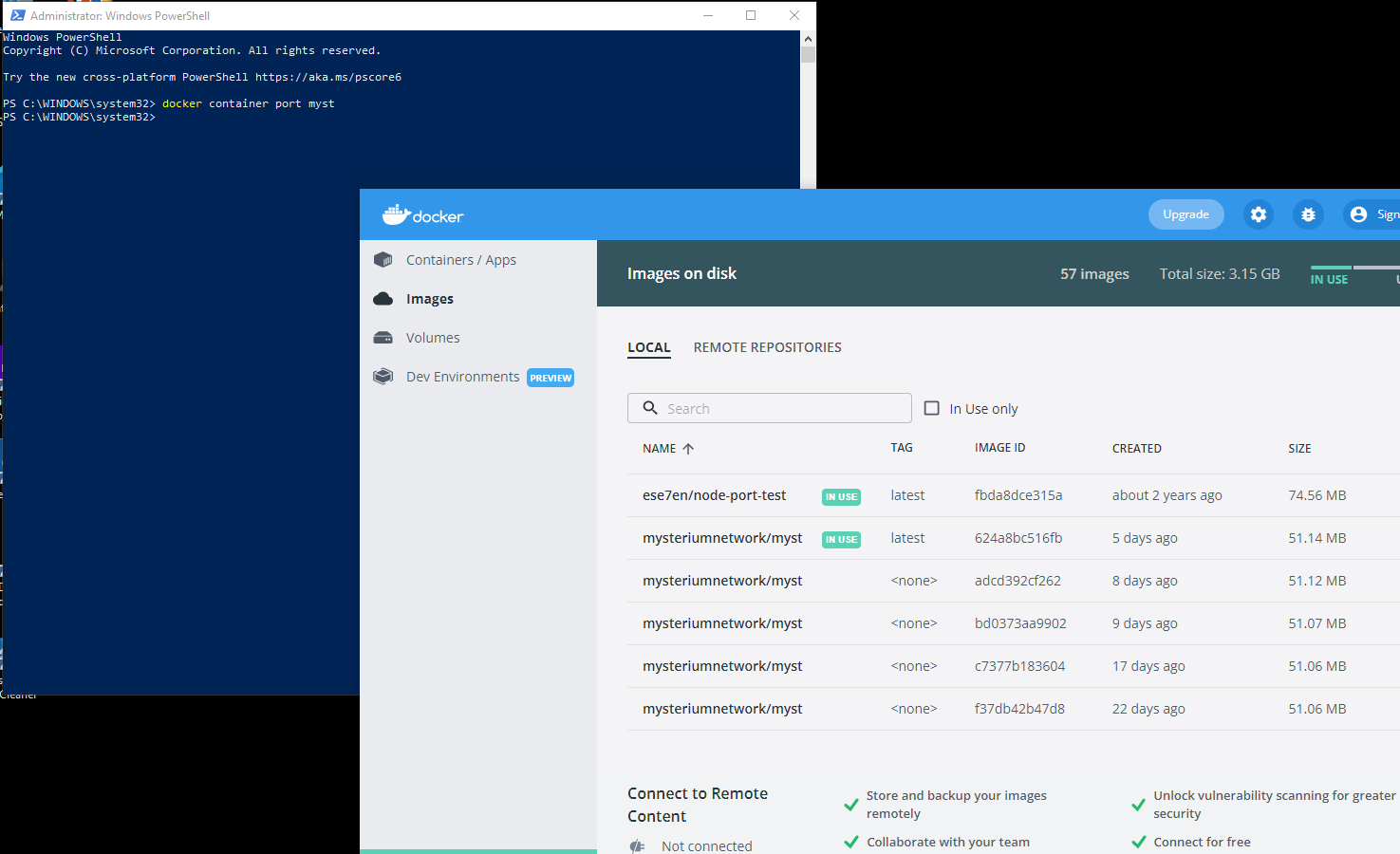Click image ID f37db42b47d8
Screen dimensions: 1400x854
(x=1019, y=709)
